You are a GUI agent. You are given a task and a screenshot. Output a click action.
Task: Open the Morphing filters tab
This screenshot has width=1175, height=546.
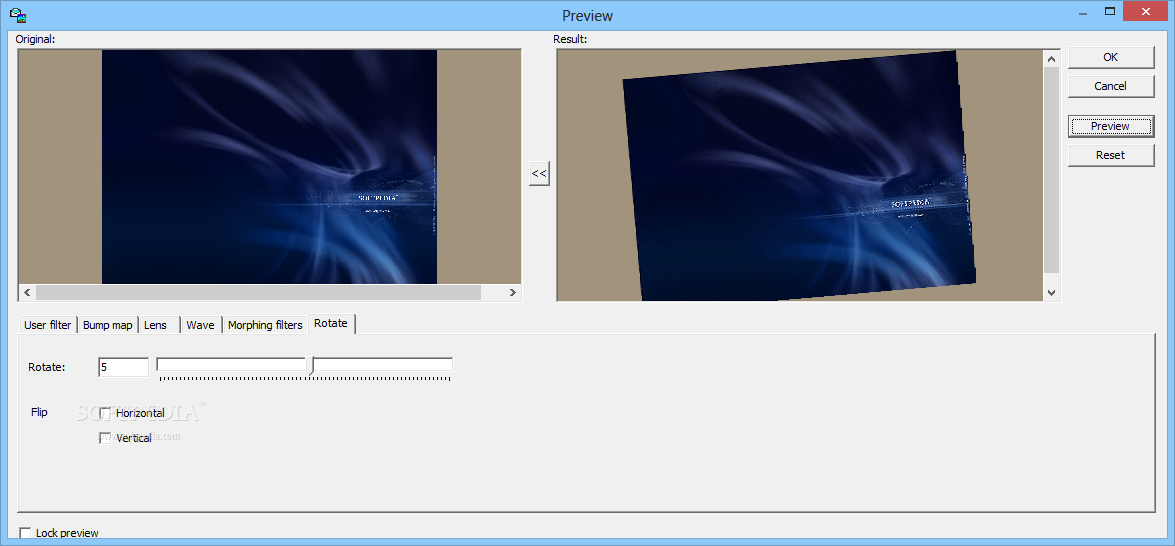tap(265, 325)
